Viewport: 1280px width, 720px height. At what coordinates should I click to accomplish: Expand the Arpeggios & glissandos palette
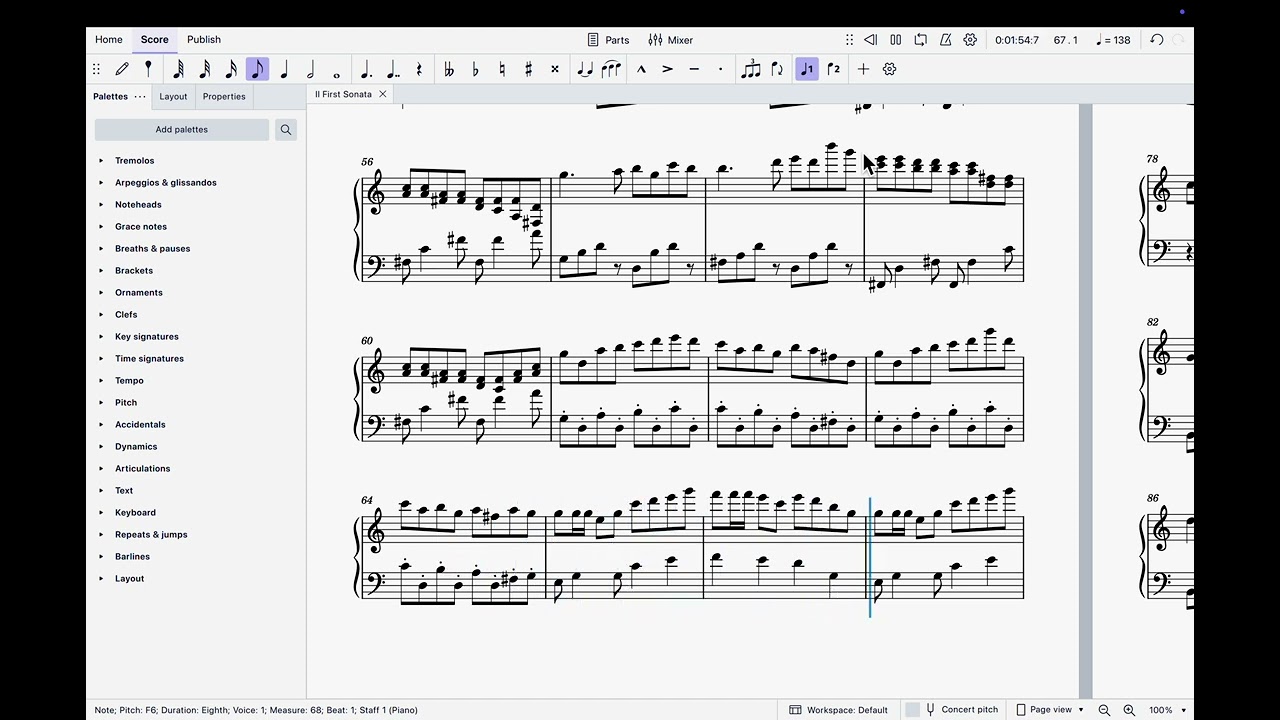click(101, 182)
